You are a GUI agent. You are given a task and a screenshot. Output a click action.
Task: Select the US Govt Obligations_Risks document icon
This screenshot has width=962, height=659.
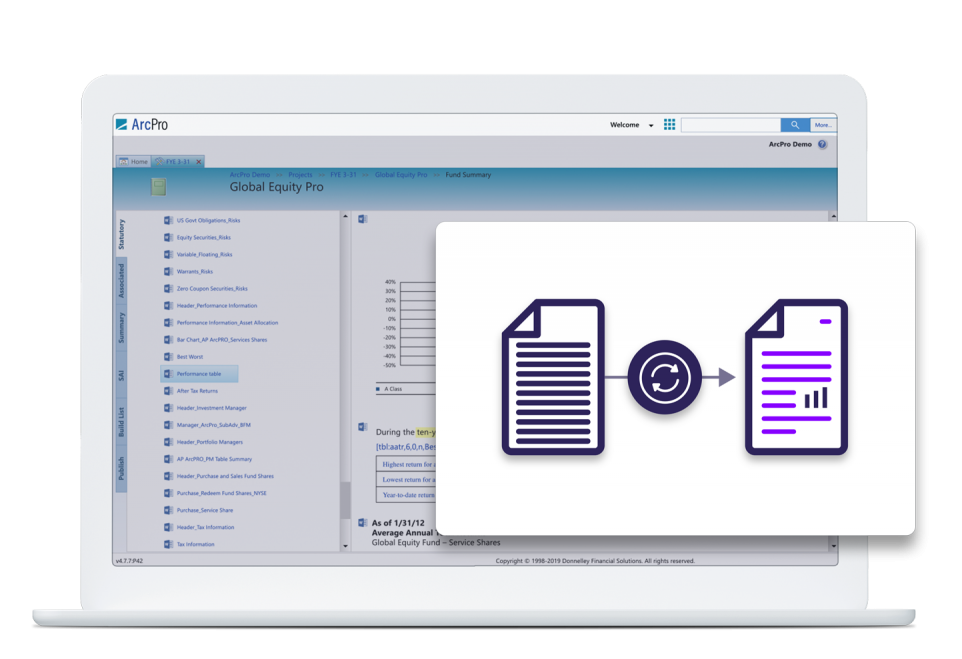[168, 220]
